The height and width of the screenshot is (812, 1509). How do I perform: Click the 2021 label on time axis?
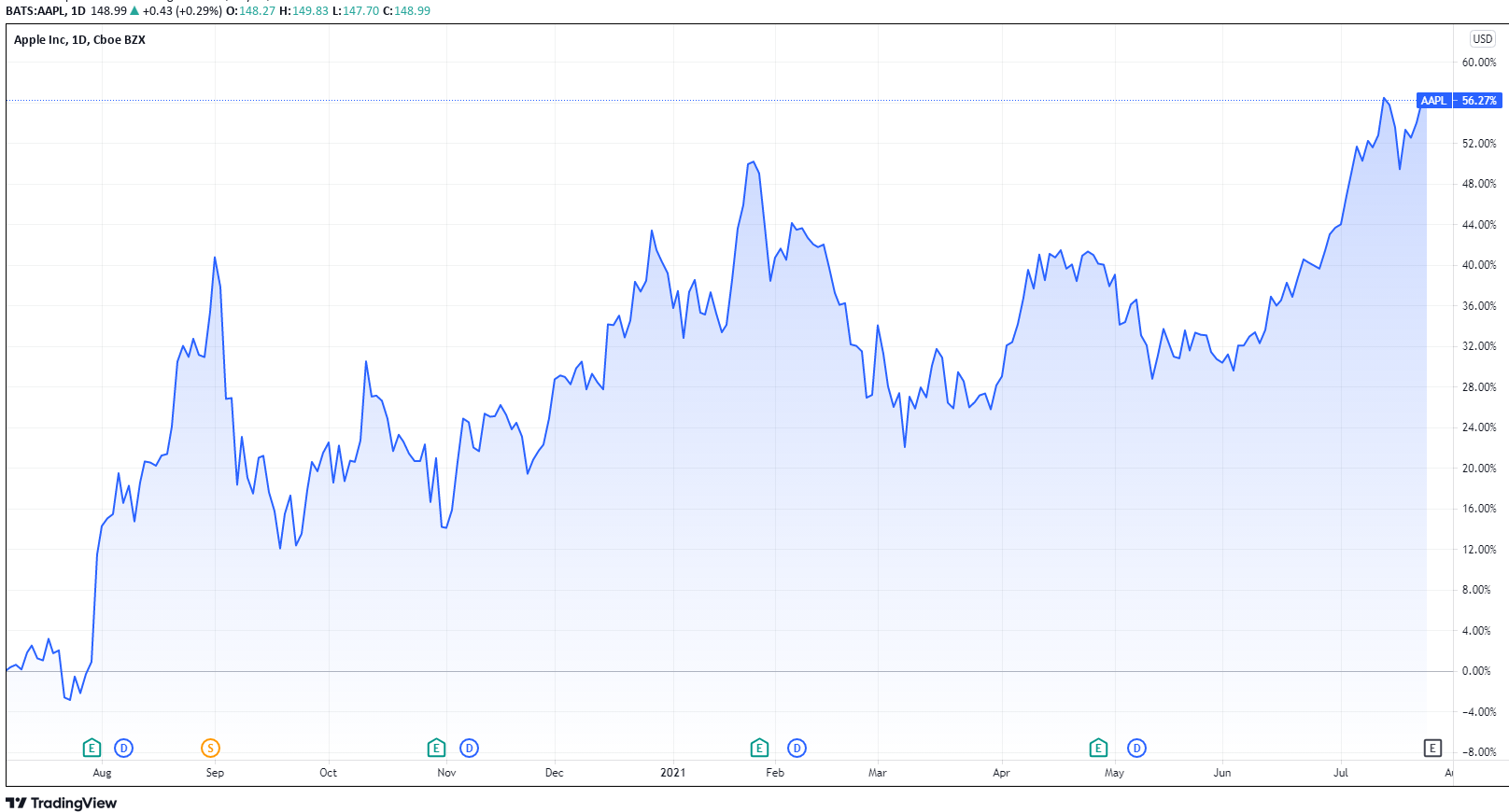pyautogui.click(x=672, y=773)
